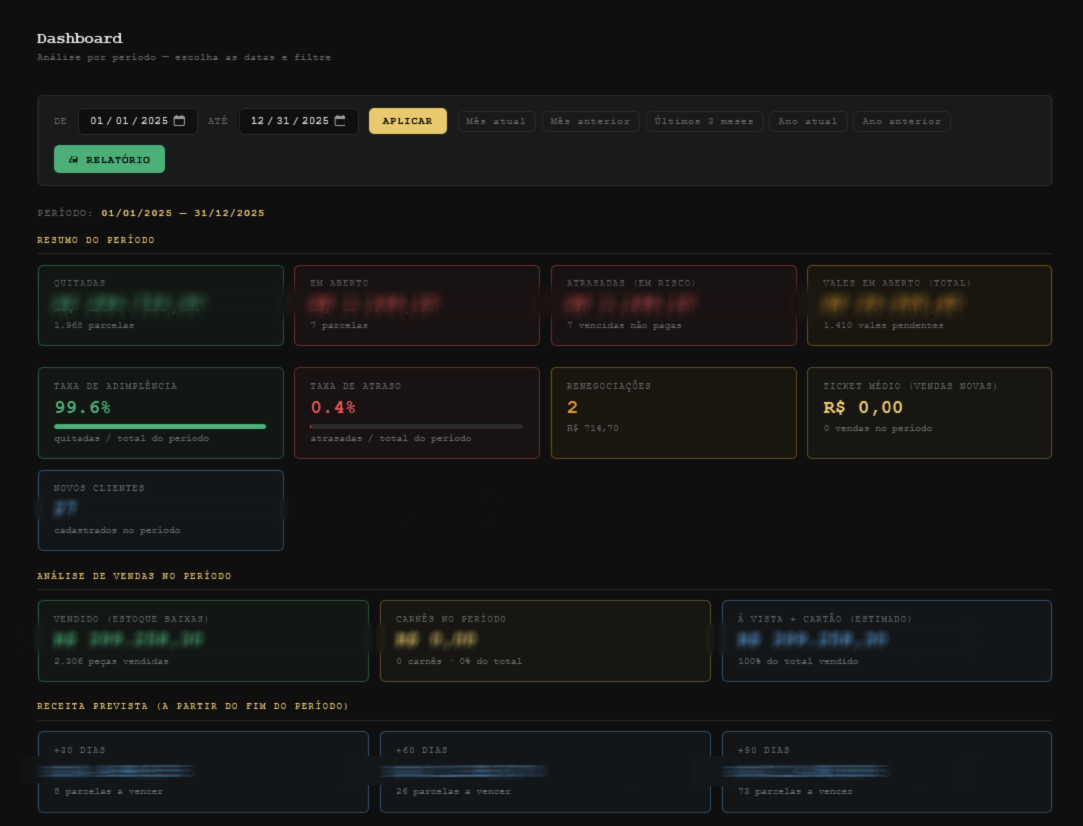1083x826 pixels.
Task: Click the Carnês no Período card
Action: pos(545,641)
